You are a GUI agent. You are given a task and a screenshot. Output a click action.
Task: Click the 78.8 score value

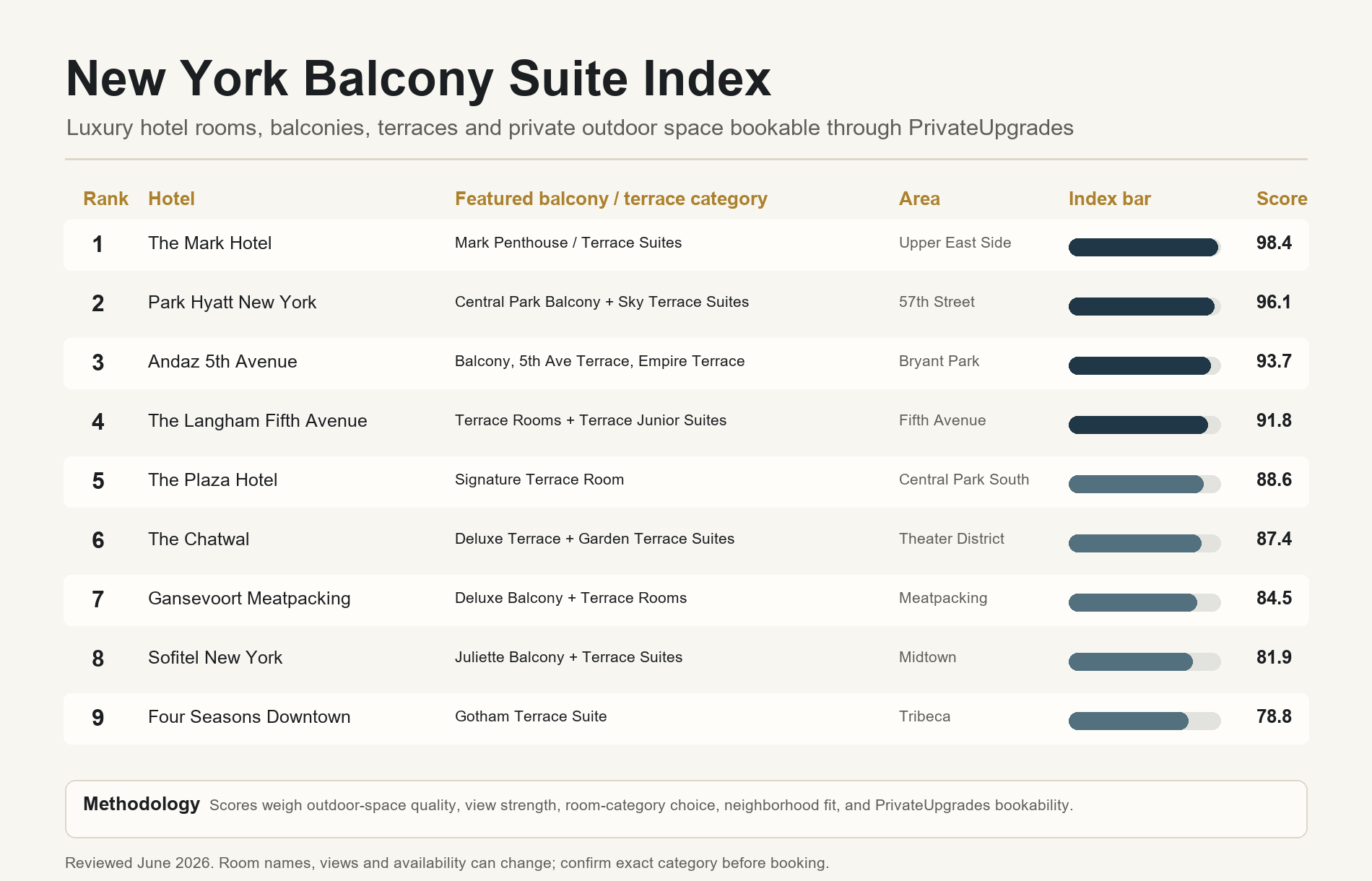(1274, 716)
